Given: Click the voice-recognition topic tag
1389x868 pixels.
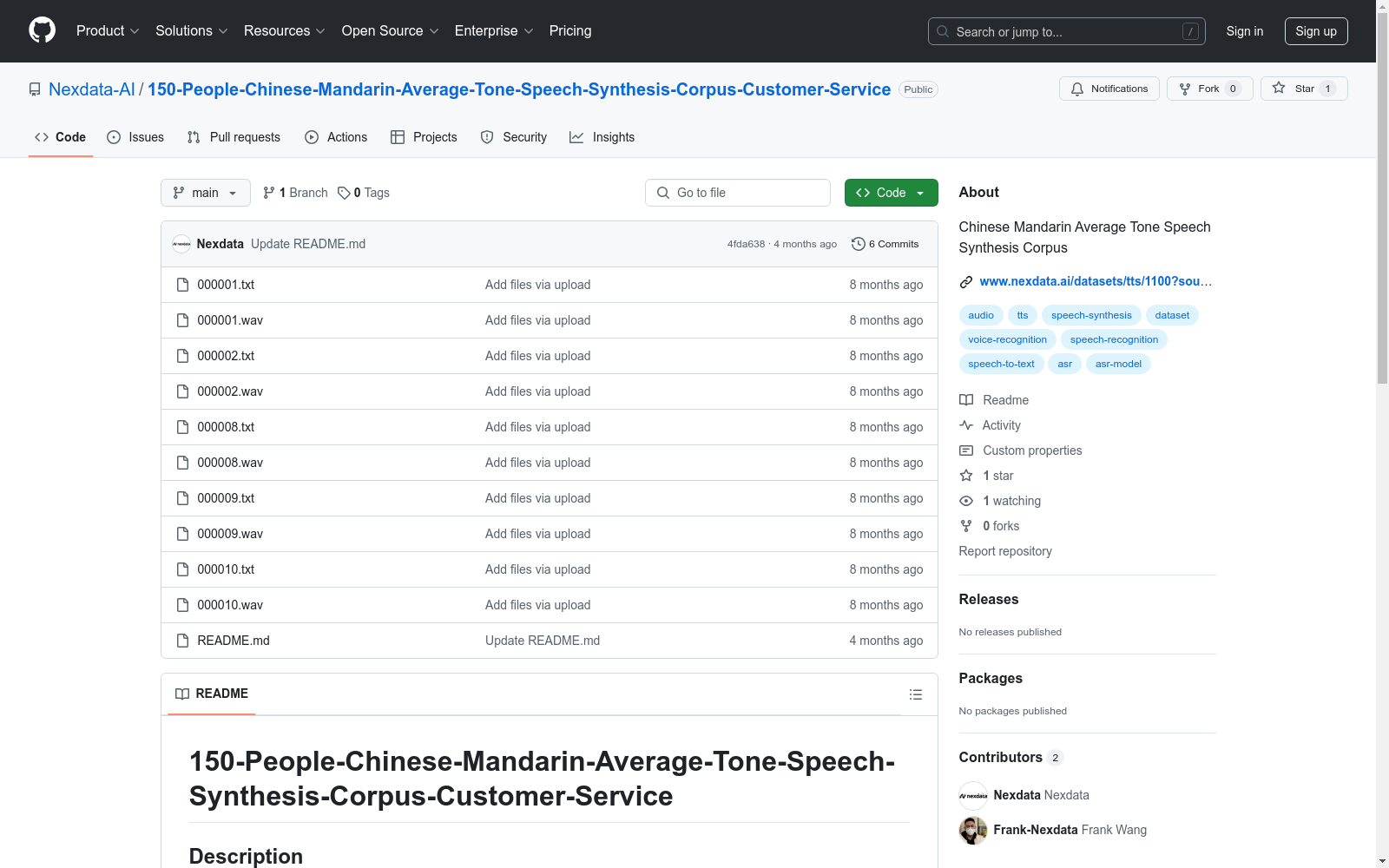Looking at the screenshot, I should tap(1008, 339).
